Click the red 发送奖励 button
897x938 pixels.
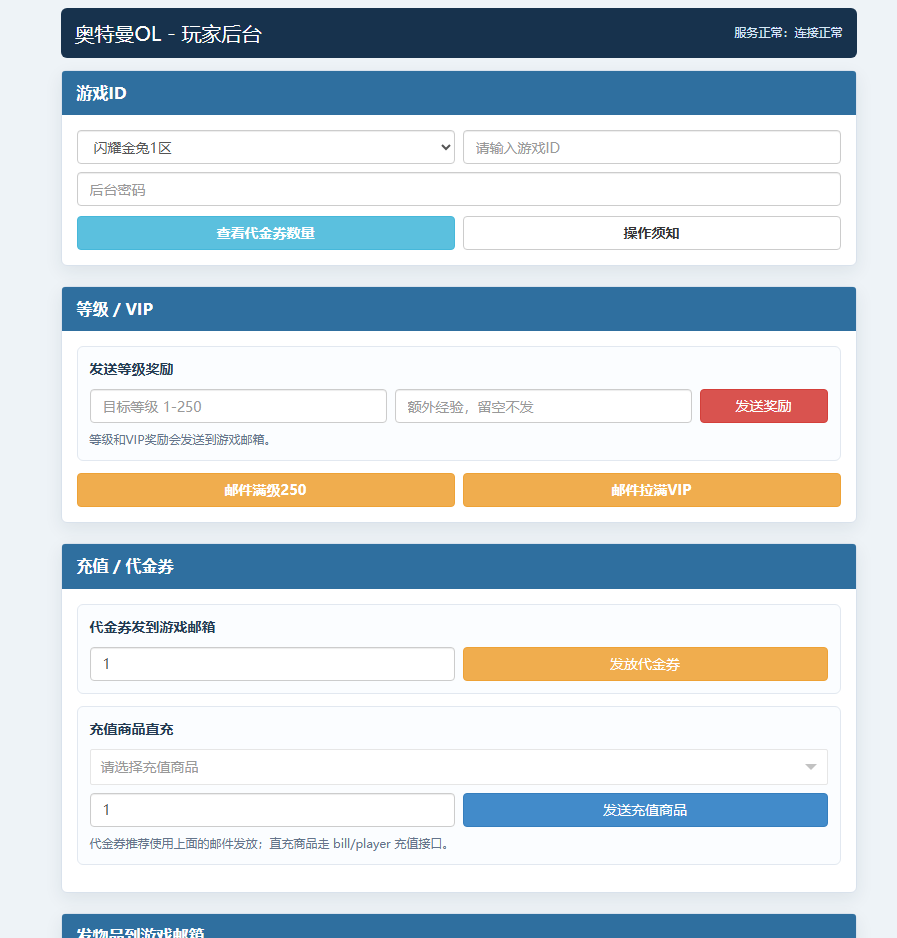coord(764,406)
